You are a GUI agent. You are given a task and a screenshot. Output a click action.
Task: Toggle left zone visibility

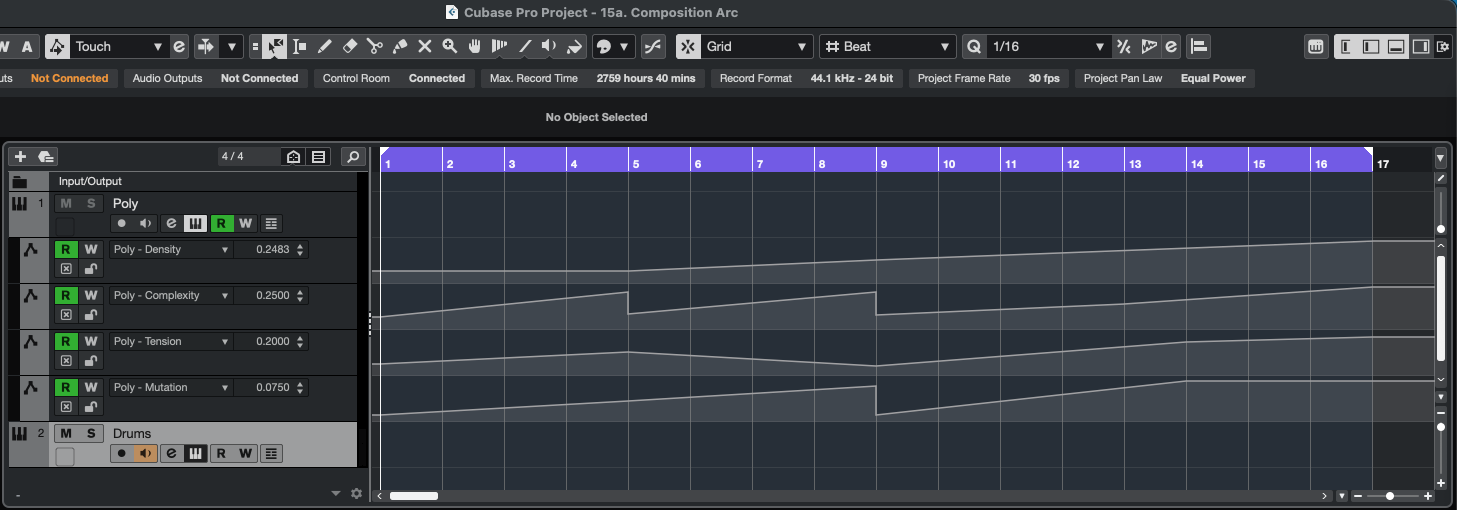coord(1371,46)
